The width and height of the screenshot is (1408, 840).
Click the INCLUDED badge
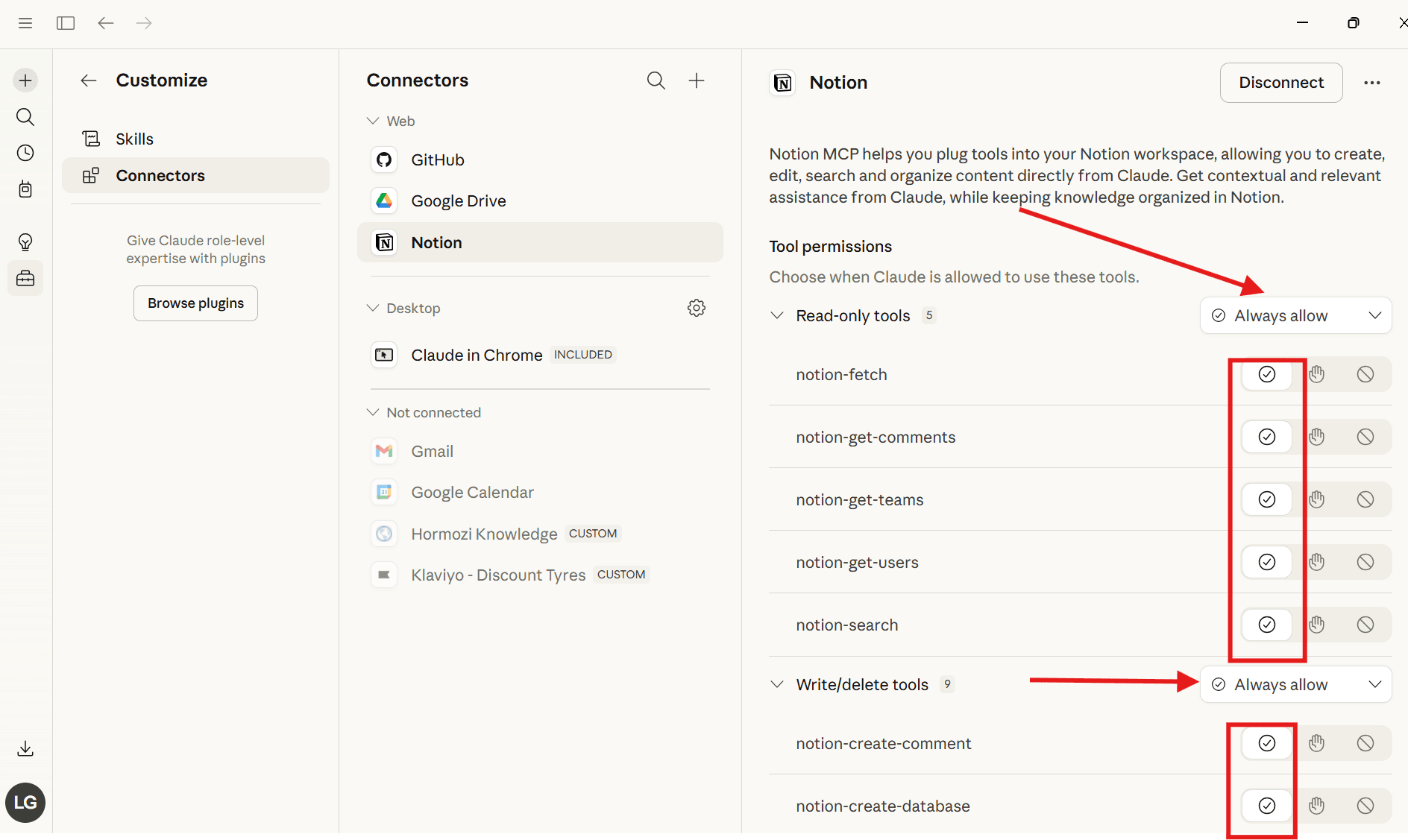(582, 355)
